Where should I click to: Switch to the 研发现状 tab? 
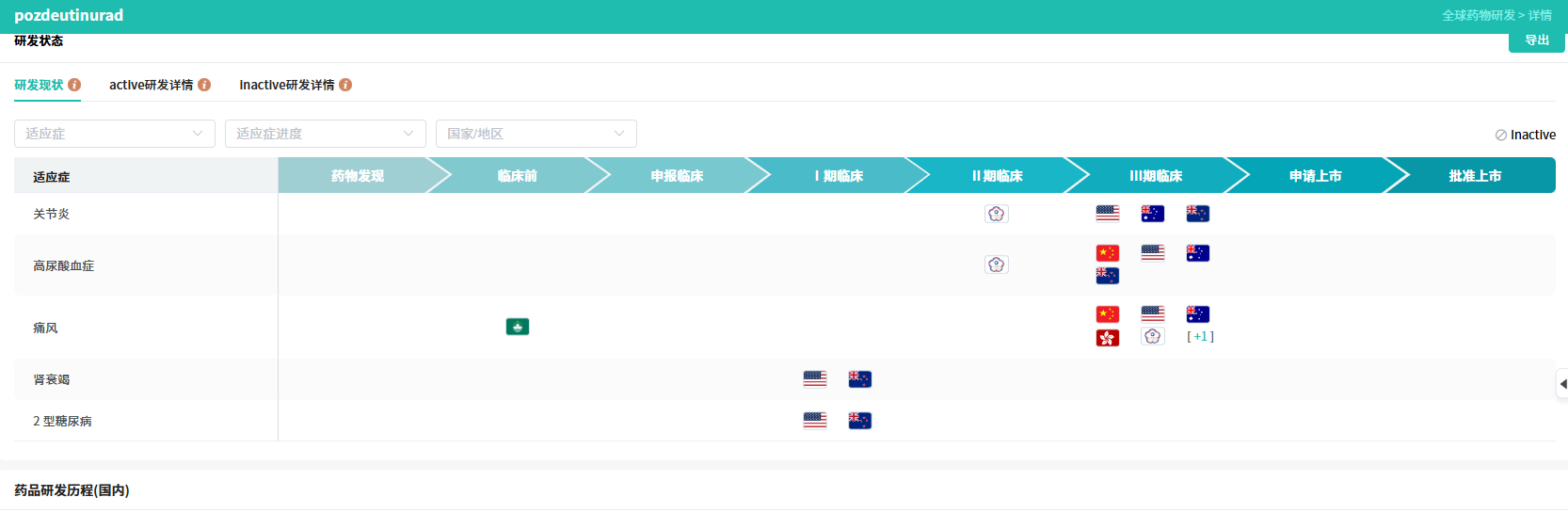pos(39,85)
